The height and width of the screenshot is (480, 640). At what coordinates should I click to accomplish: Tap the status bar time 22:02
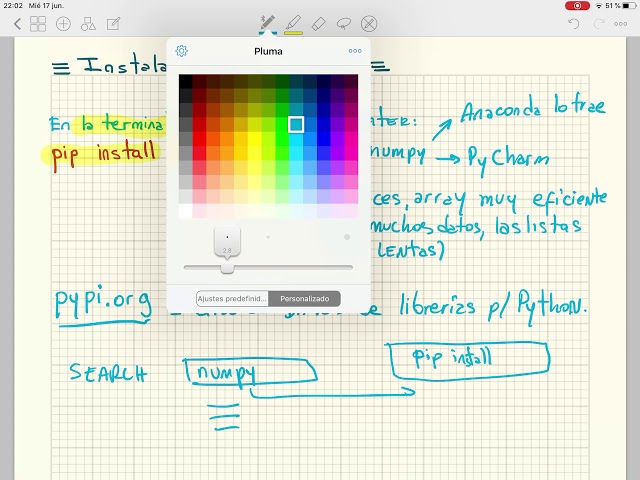click(x=13, y=6)
